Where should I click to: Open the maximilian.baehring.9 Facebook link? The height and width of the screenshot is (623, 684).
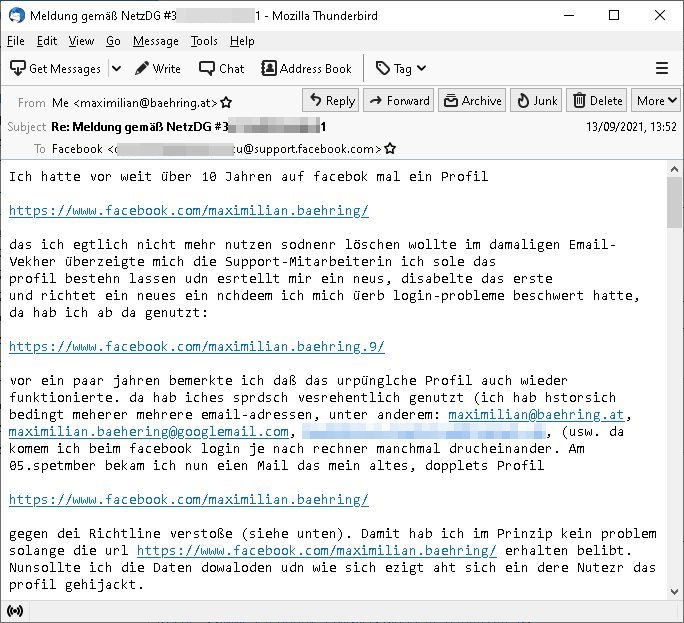point(197,347)
